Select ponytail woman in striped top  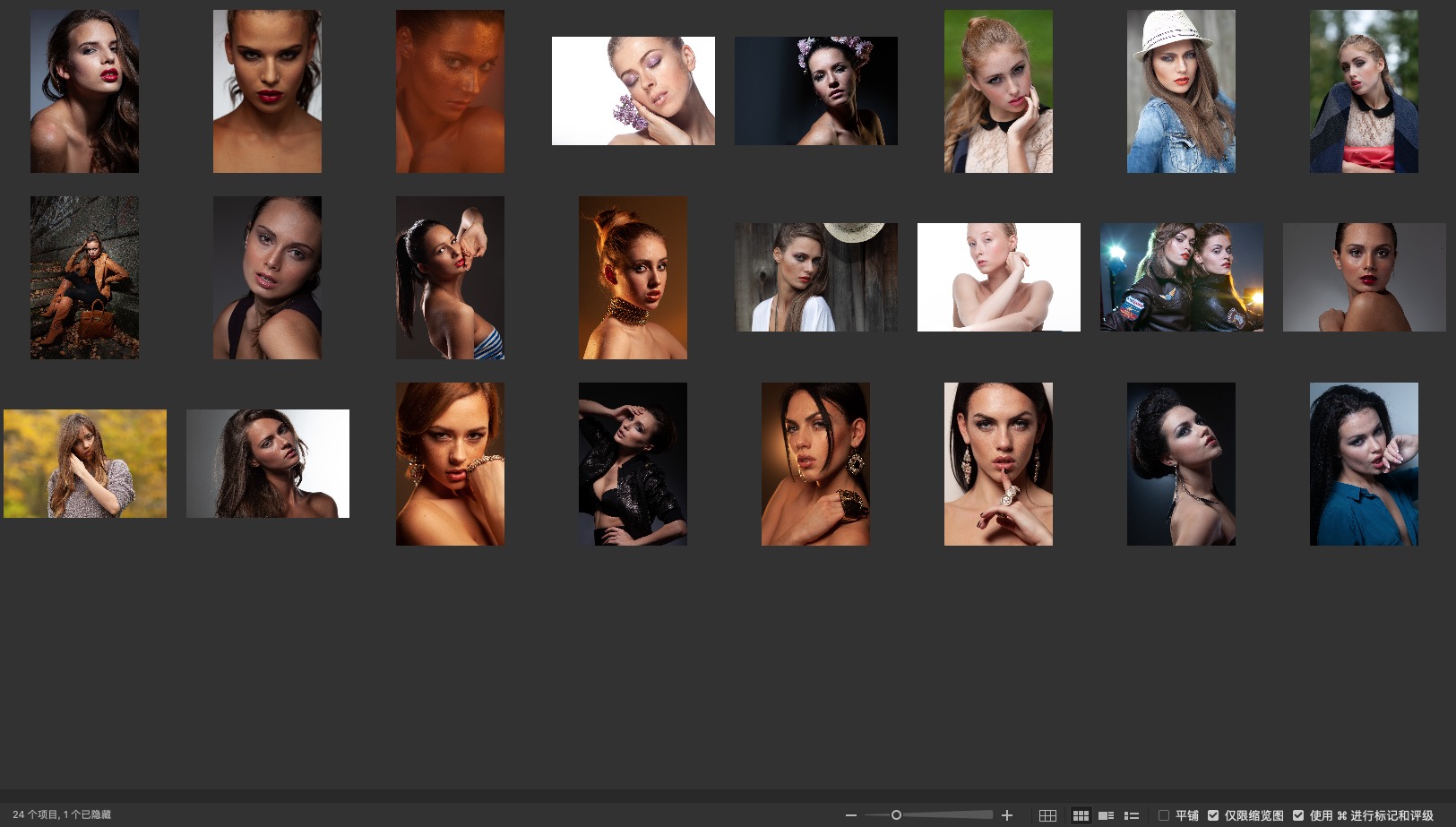[x=450, y=278]
